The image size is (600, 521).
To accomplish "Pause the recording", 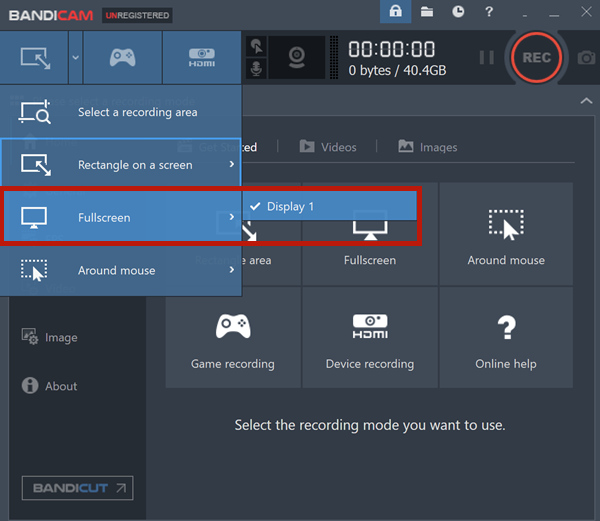I will pyautogui.click(x=486, y=57).
